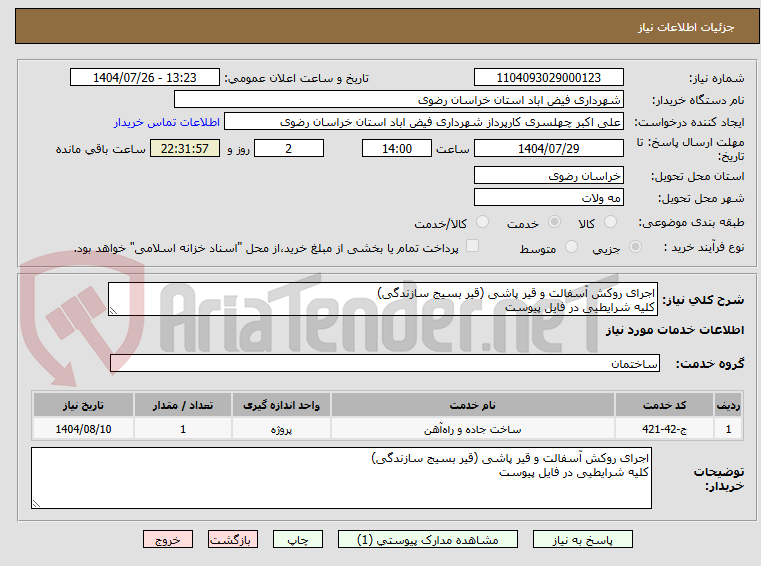Click the تاریخ نیاز column header

83,405
